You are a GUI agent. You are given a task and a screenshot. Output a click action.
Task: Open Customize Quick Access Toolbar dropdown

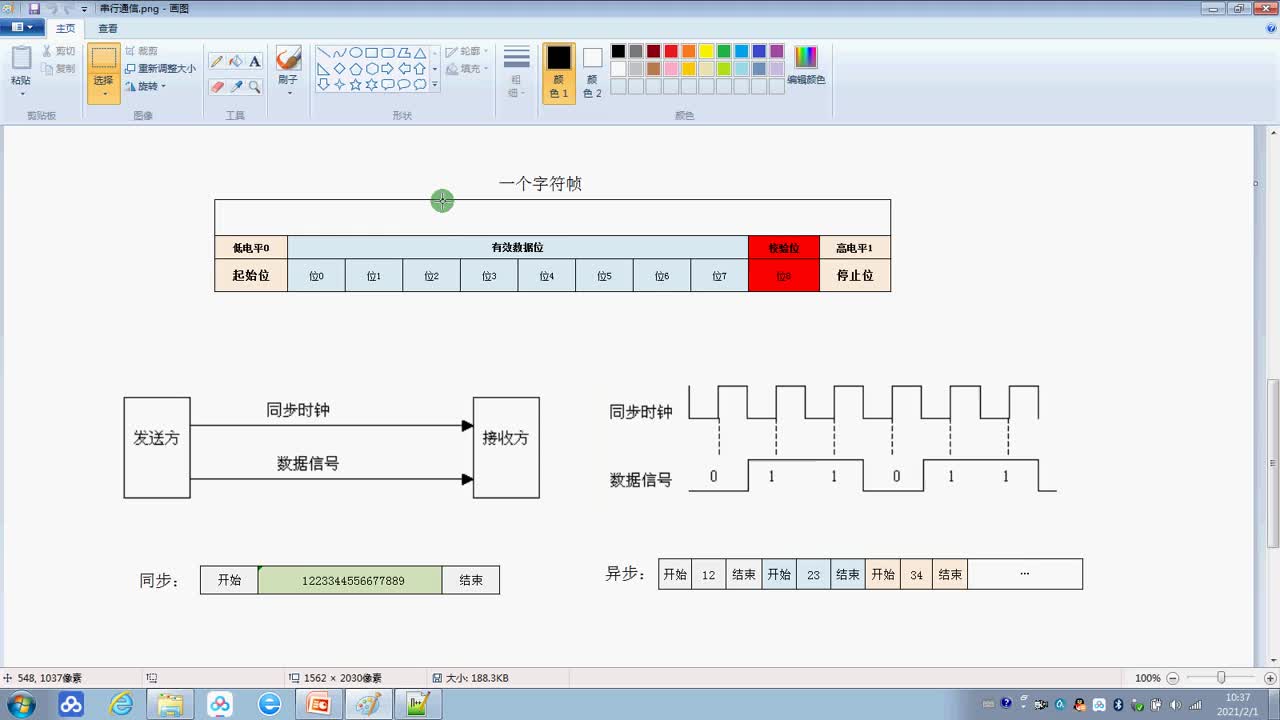point(84,8)
